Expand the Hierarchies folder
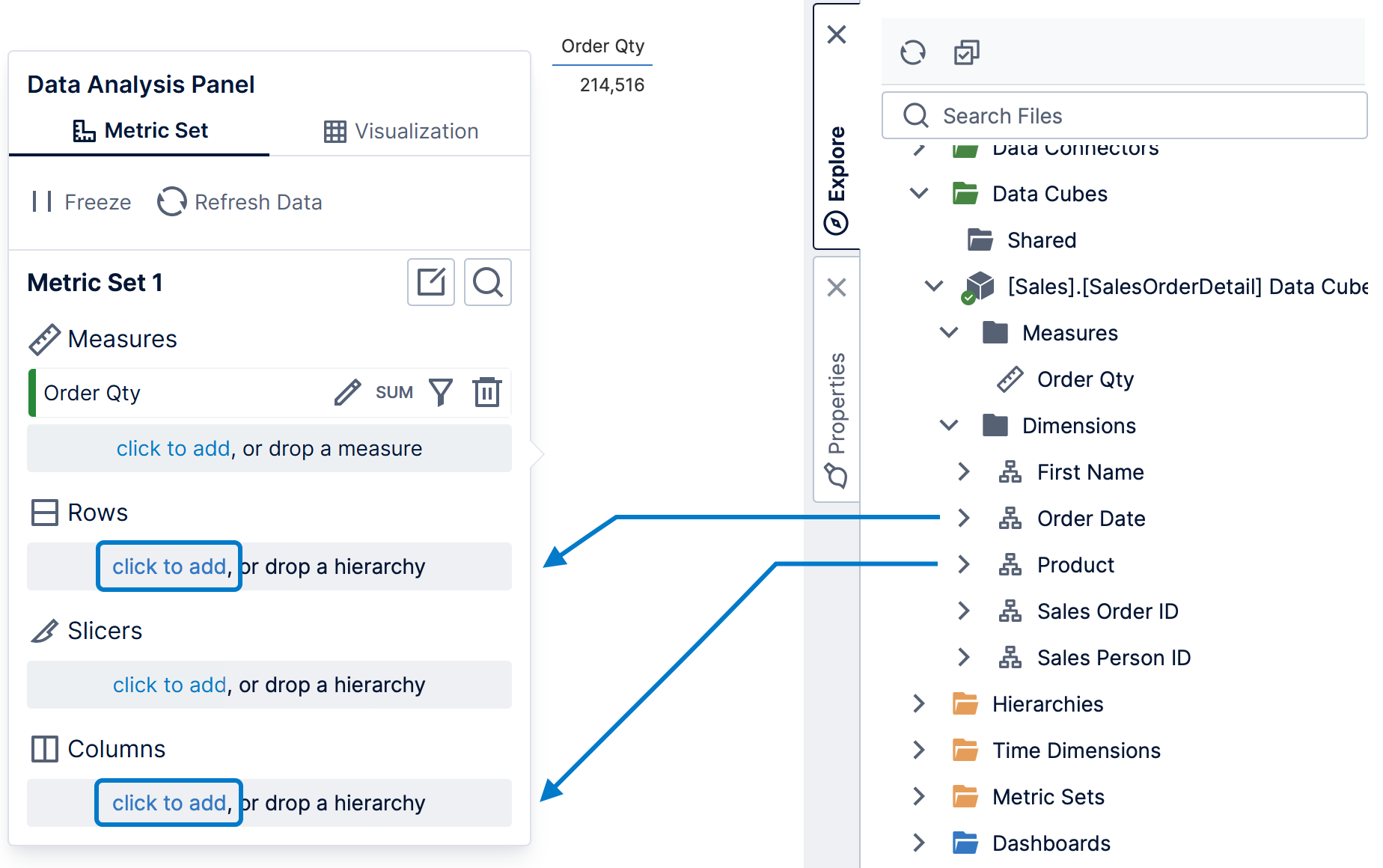Screen dimensions: 1383x868 point(919,704)
